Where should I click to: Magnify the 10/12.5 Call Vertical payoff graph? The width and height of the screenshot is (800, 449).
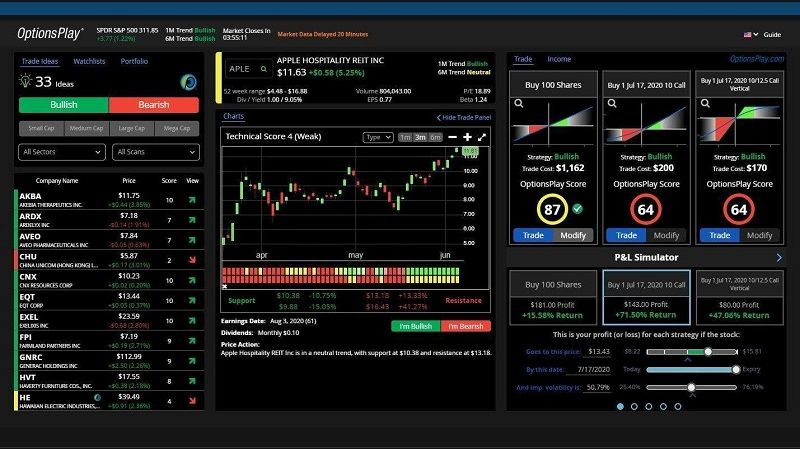point(705,104)
